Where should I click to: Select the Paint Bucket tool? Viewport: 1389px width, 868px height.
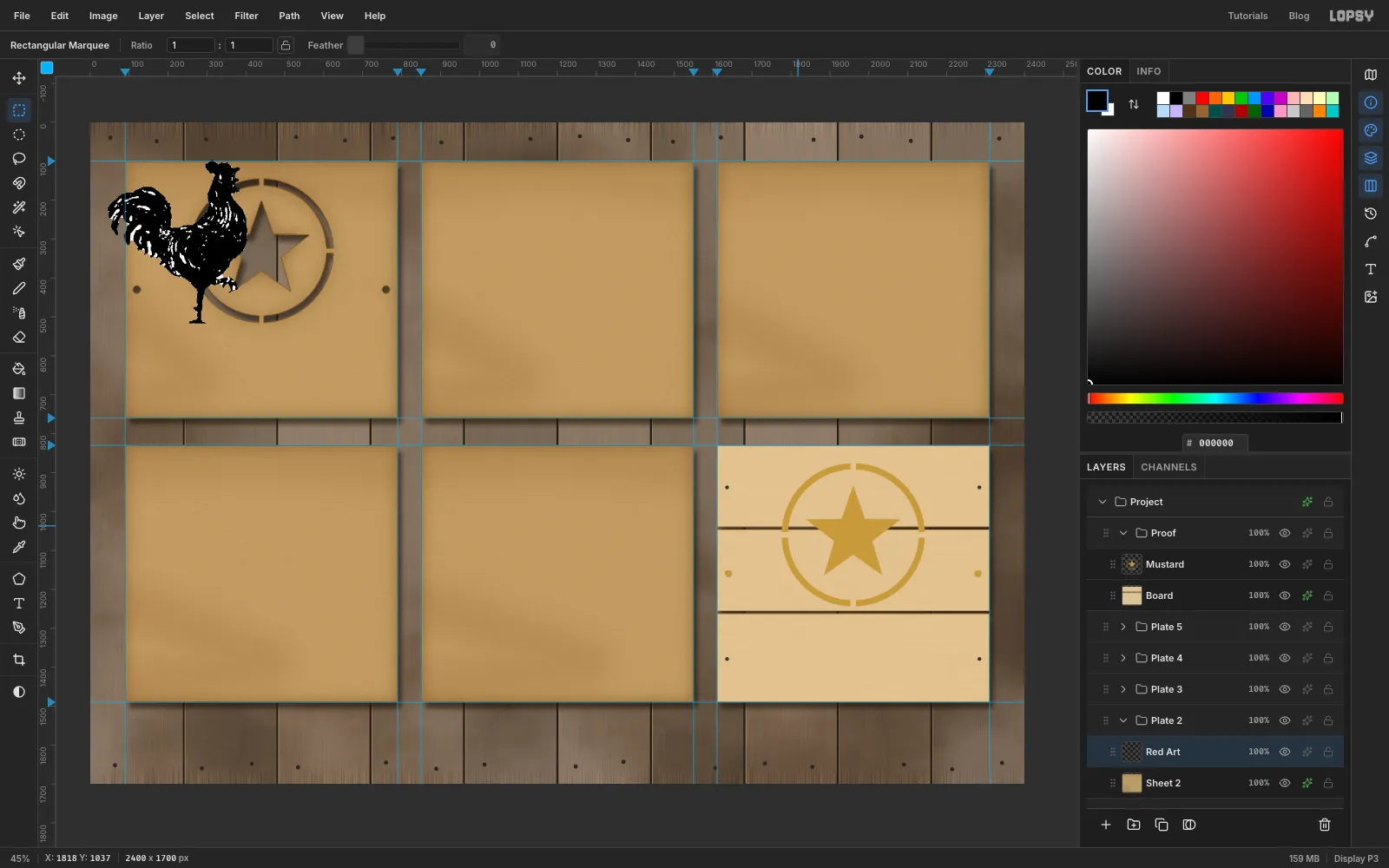click(19, 369)
